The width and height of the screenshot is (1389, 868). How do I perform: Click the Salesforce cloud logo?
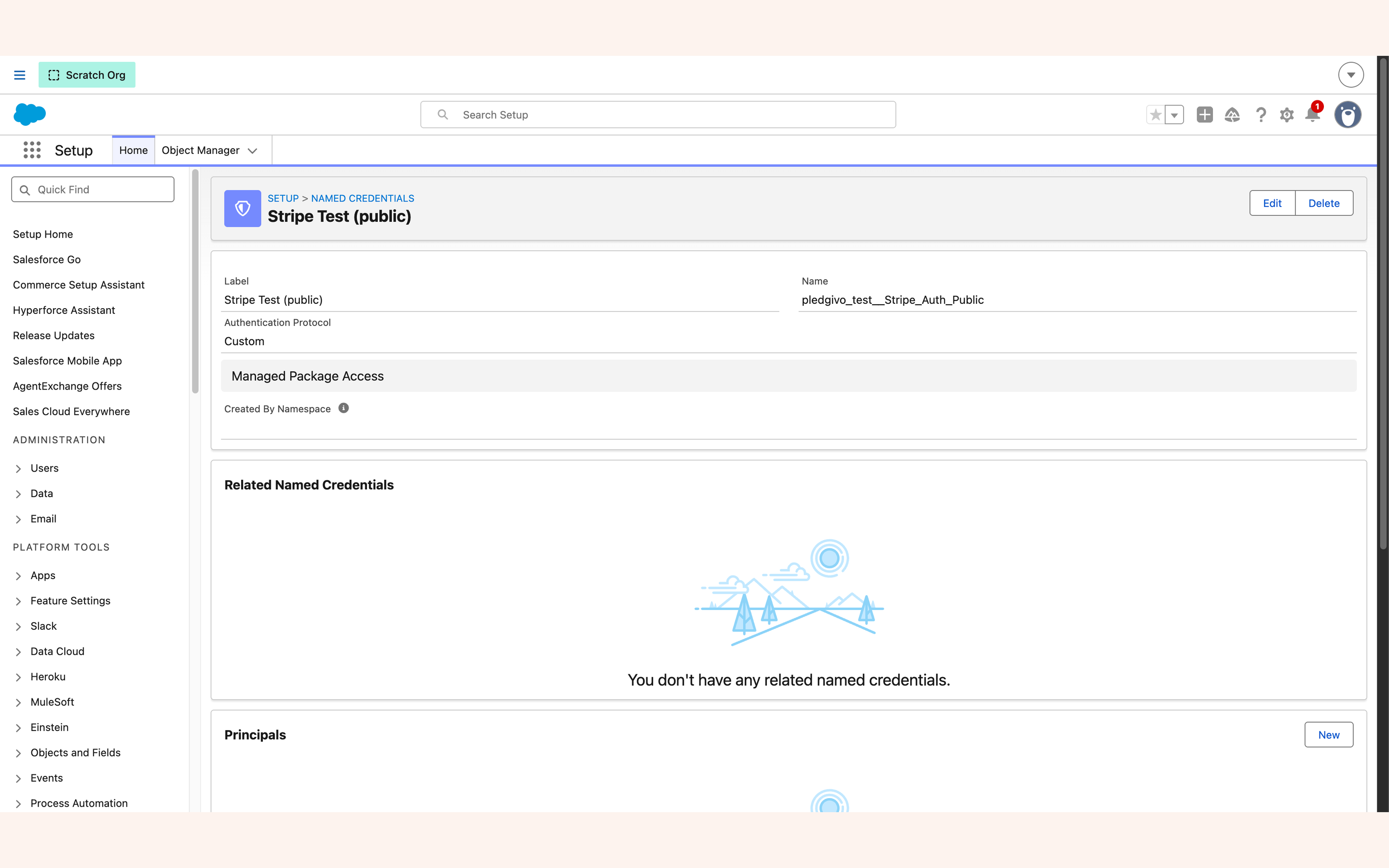(x=29, y=114)
